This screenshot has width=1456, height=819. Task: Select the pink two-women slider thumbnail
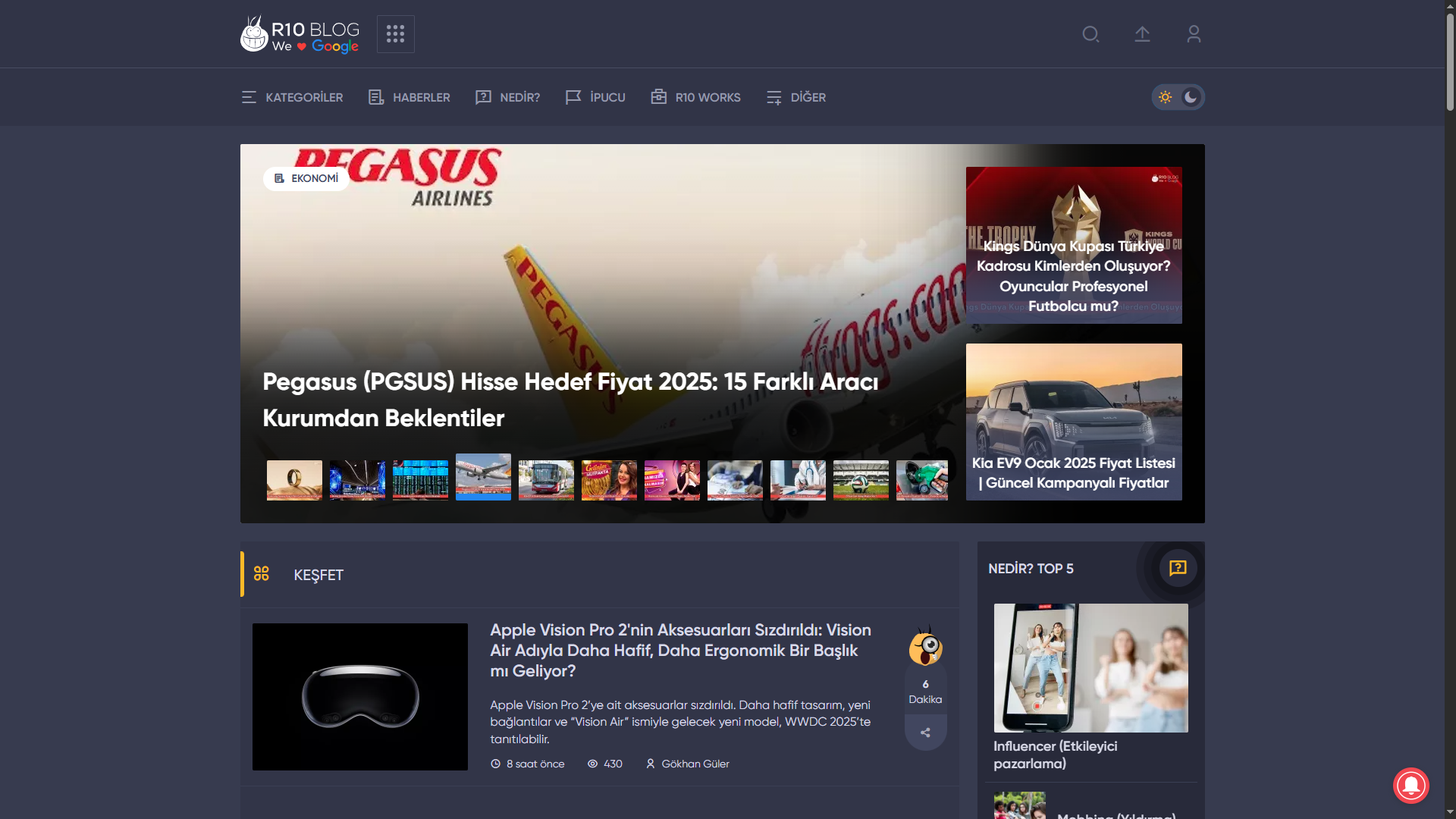click(x=672, y=480)
